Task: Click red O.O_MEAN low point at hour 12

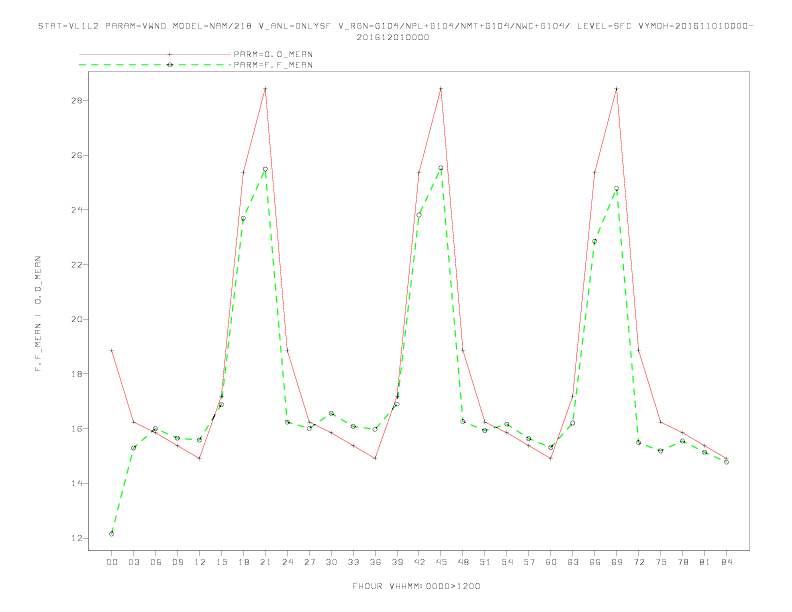Action: (x=200, y=458)
